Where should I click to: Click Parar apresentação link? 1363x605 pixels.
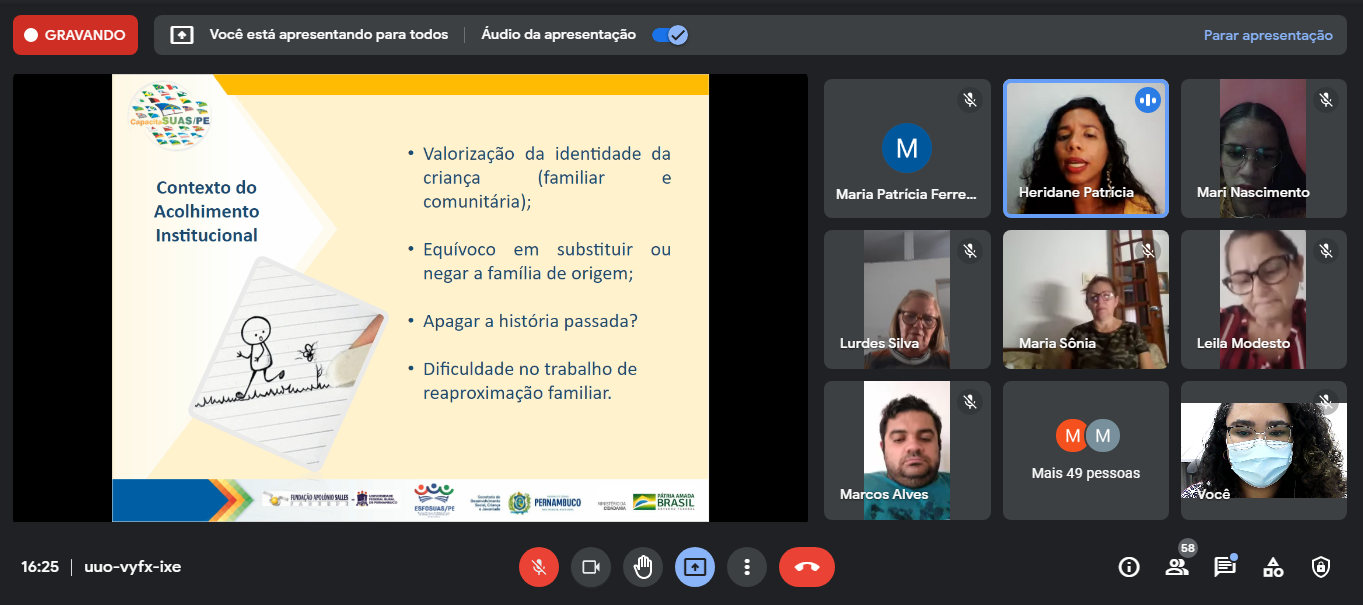(1267, 35)
